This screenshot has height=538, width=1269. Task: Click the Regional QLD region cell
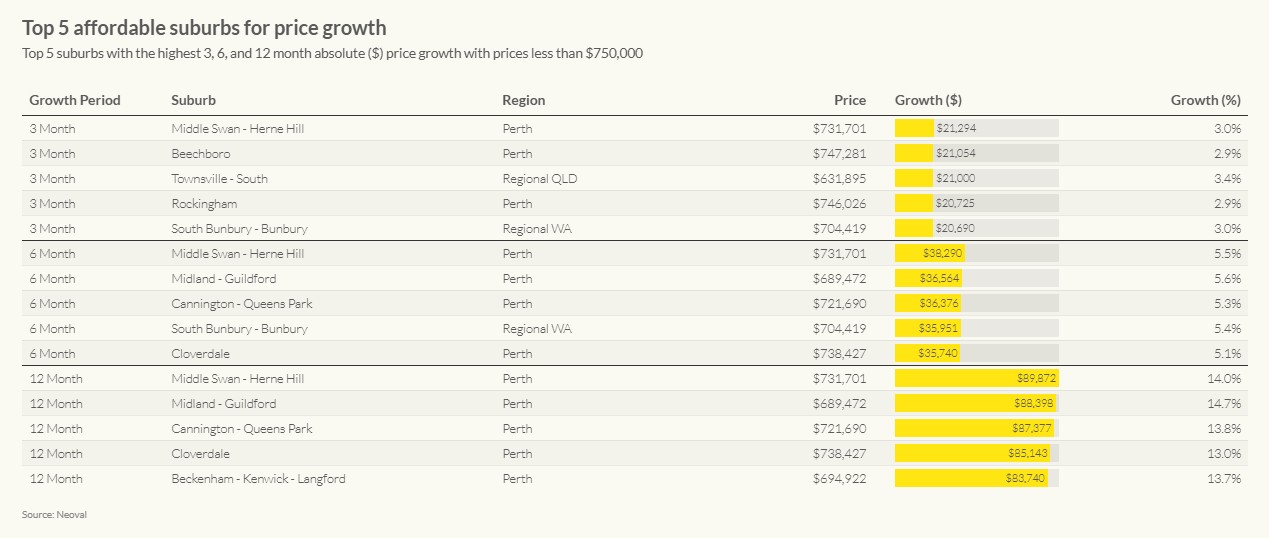tap(539, 179)
